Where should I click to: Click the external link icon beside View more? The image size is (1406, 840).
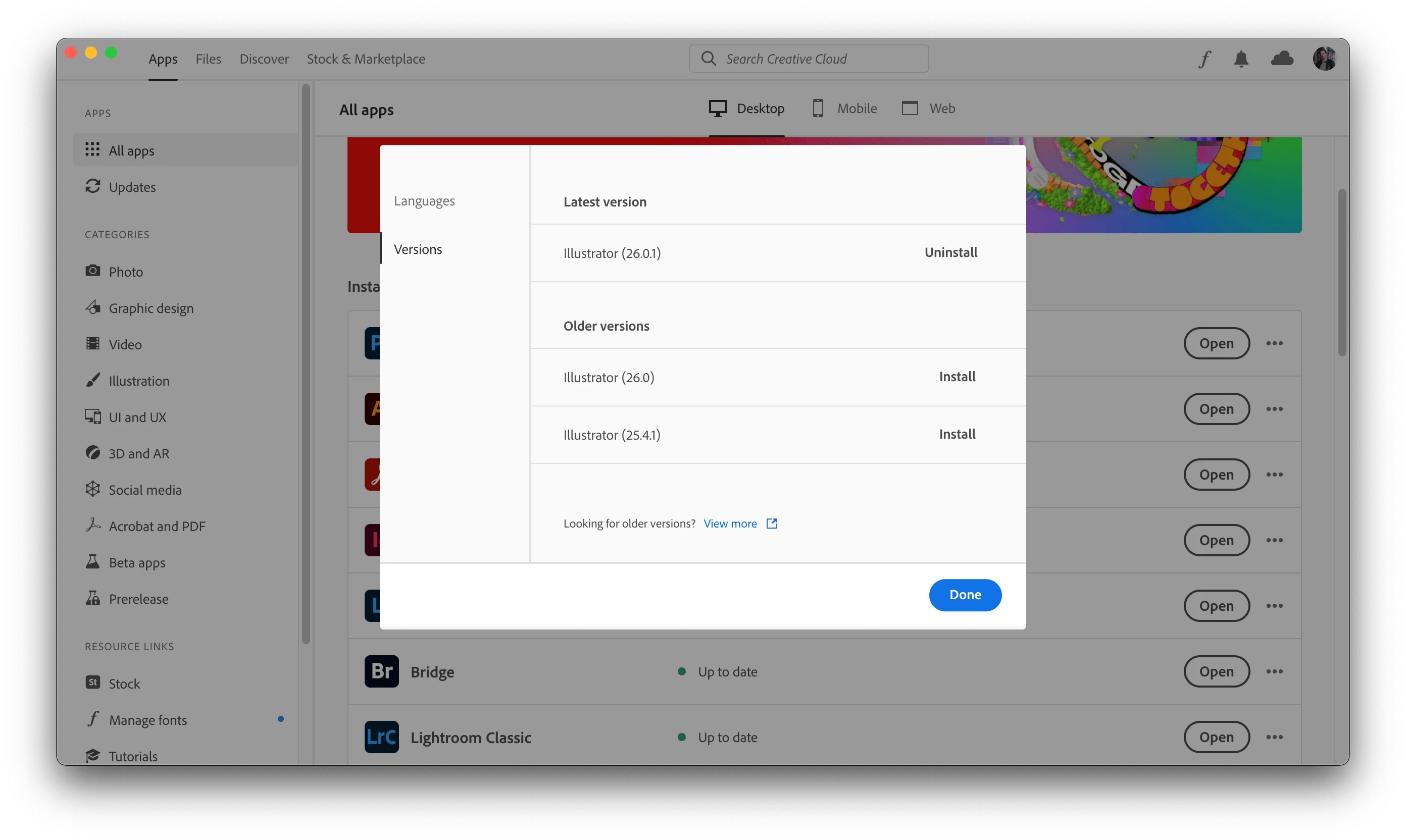[771, 523]
